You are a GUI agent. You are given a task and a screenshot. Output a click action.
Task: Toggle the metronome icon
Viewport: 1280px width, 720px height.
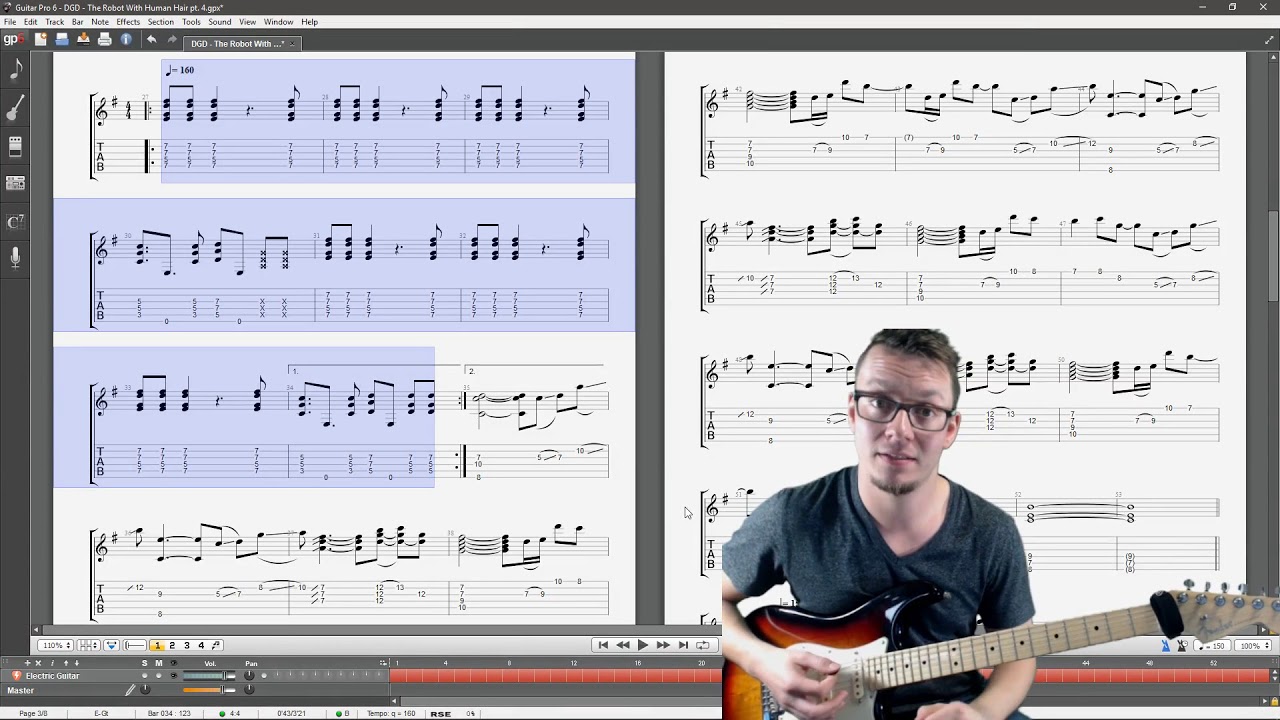pos(1165,645)
